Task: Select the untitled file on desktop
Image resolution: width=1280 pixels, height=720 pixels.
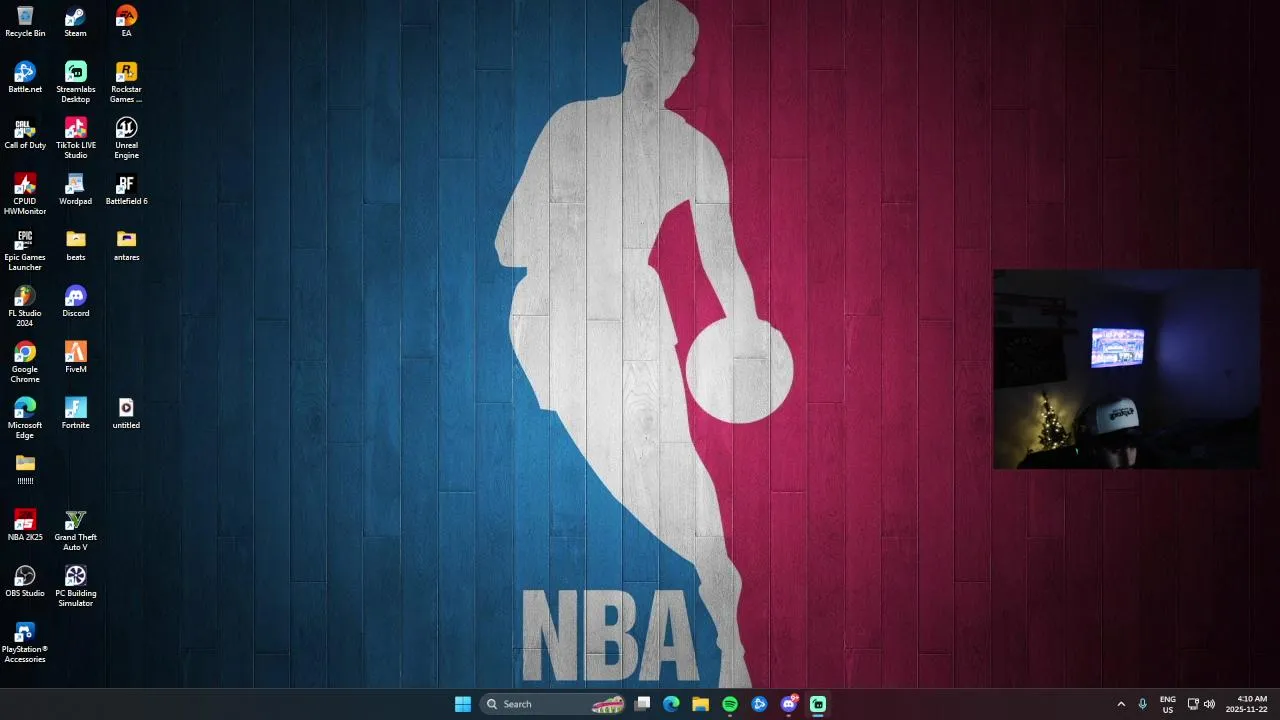Action: [x=126, y=413]
